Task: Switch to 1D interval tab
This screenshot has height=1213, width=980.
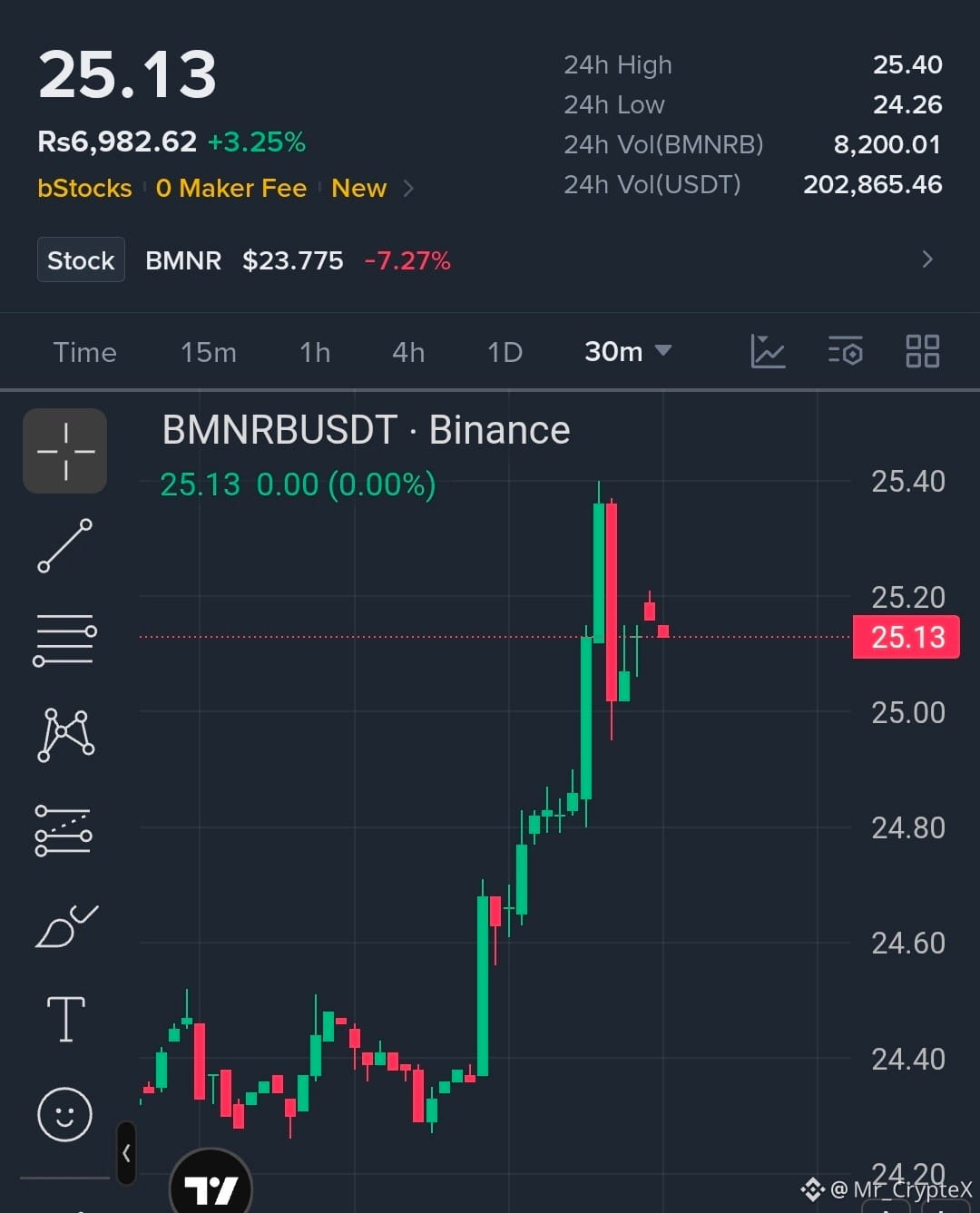Action: pyautogui.click(x=505, y=352)
